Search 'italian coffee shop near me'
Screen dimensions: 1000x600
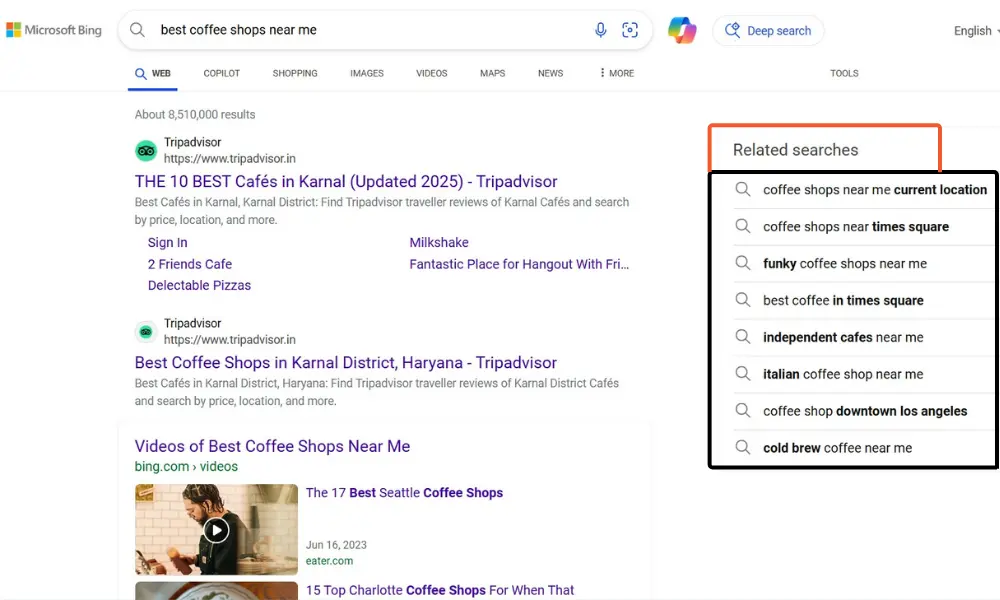[843, 374]
